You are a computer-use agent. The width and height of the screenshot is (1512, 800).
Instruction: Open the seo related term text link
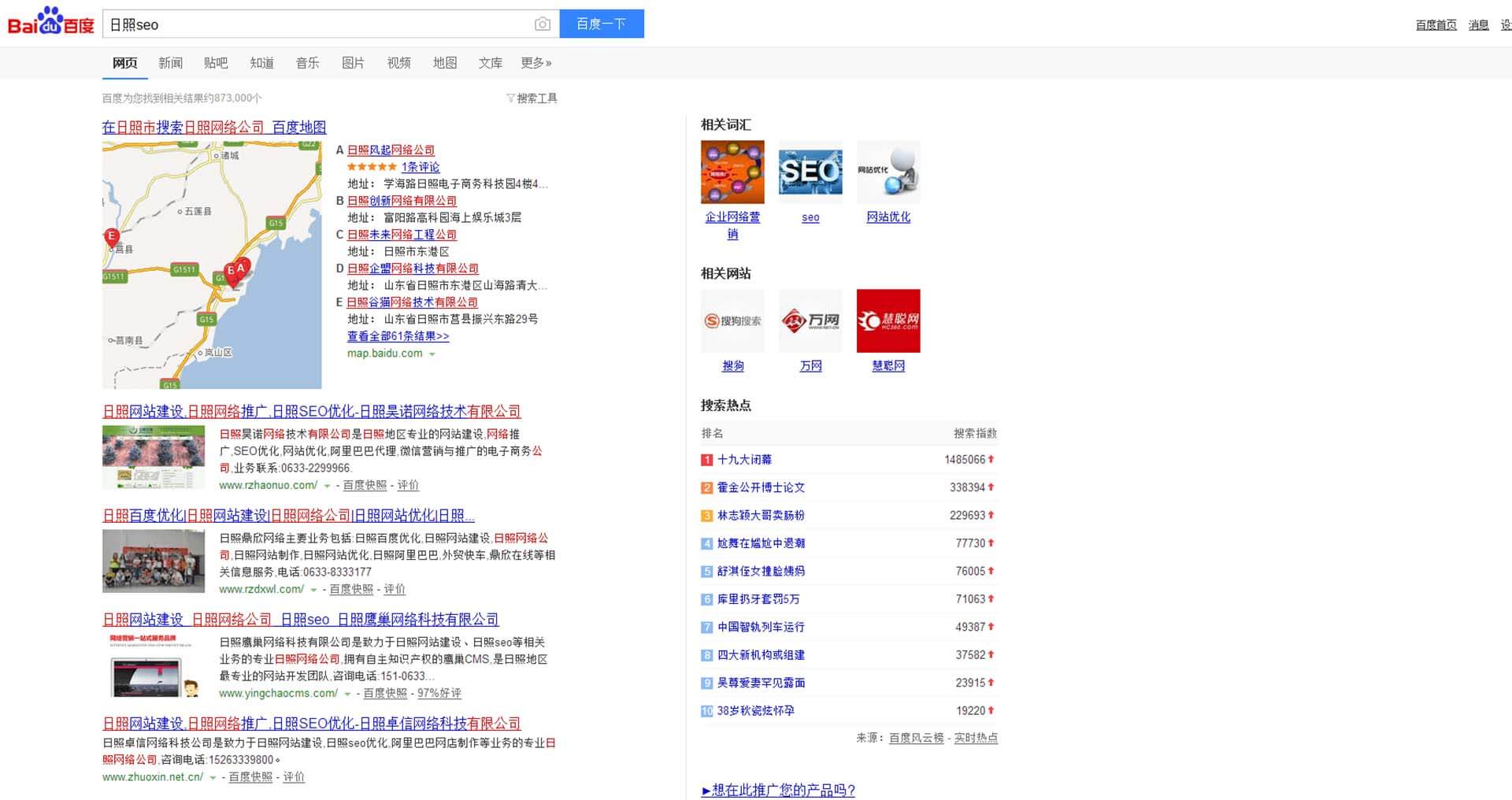pos(810,217)
